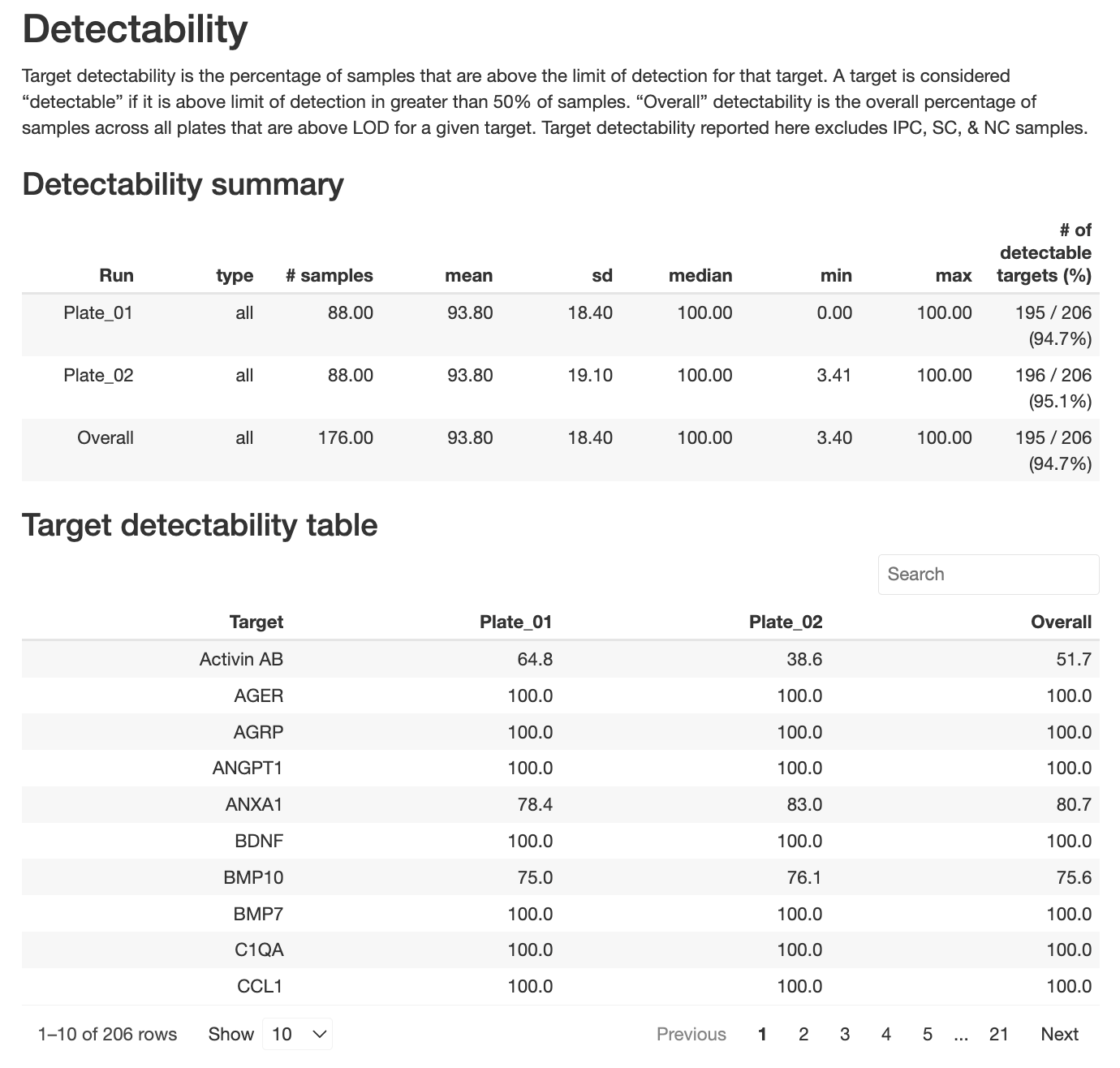Viewport: 1120px width, 1068px height.
Task: Click the Previous page button
Action: (x=691, y=1034)
